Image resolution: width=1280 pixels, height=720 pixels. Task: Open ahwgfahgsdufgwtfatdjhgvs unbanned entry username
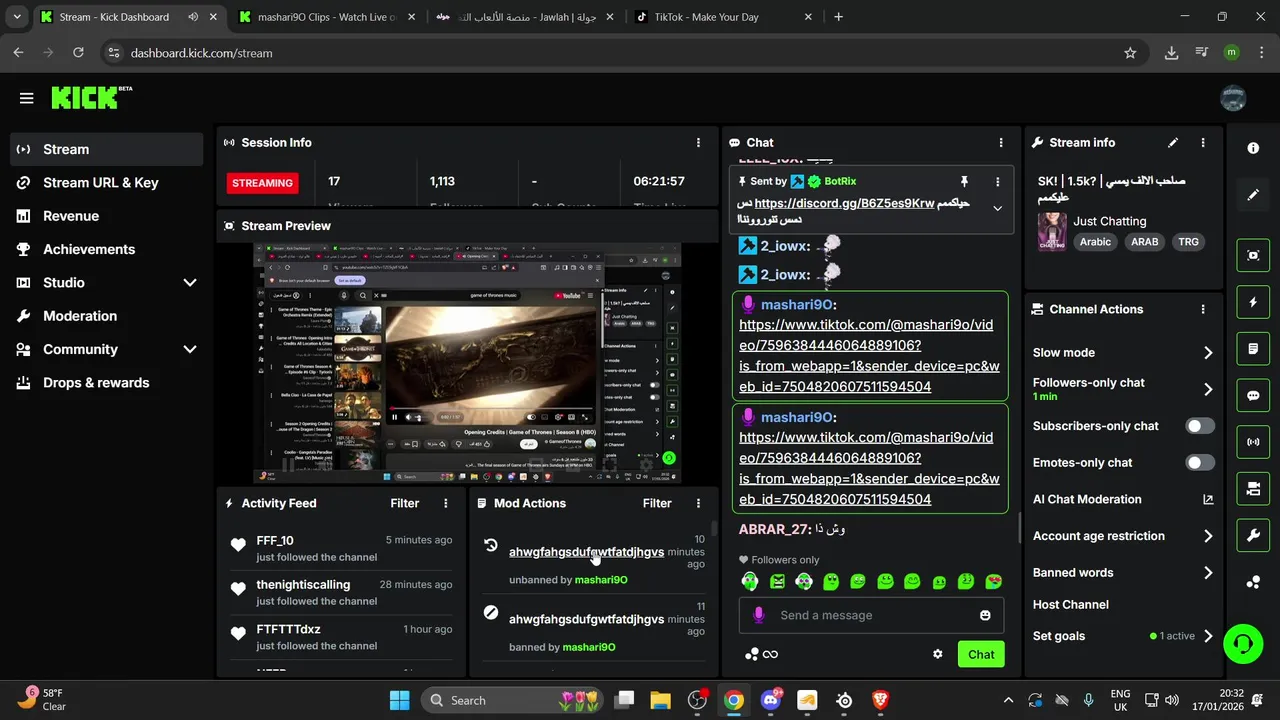click(x=586, y=552)
